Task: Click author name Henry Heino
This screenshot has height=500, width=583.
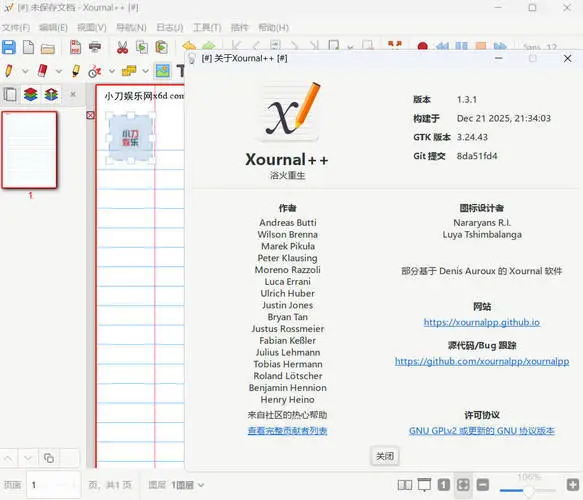Action: [x=287, y=400]
